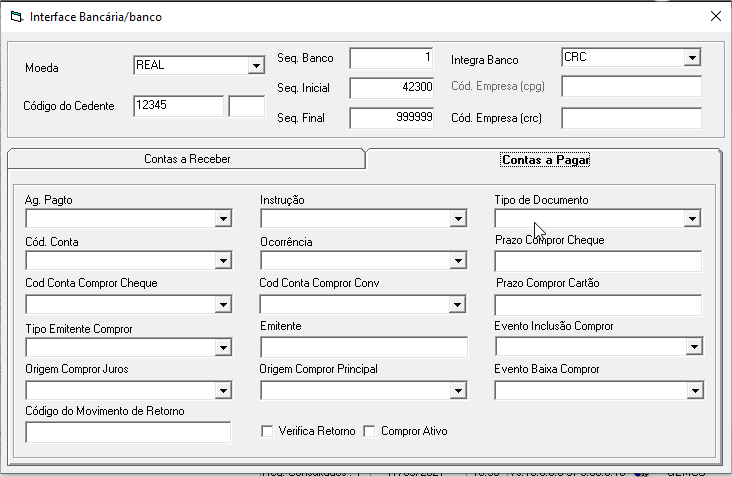Expand the Tipo de Documento dropdown

[691, 218]
